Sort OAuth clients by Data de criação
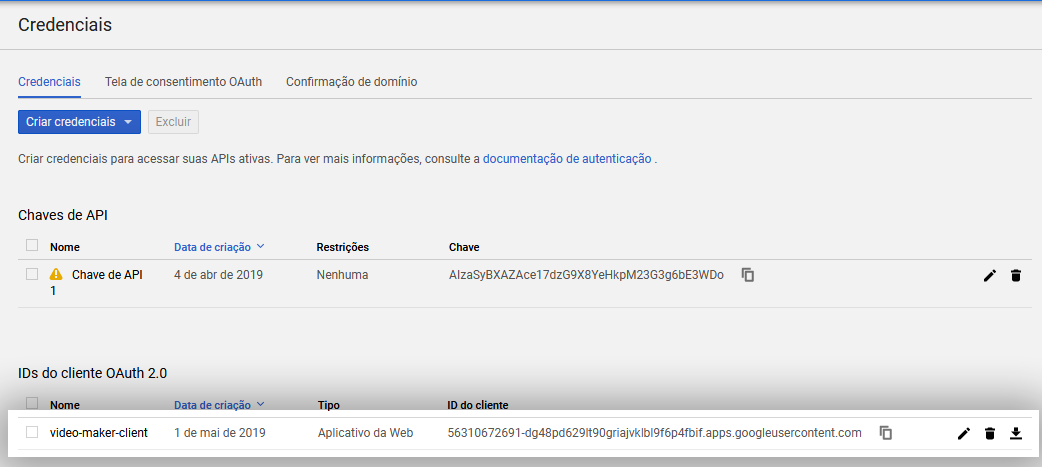The width and height of the screenshot is (1042, 467). click(x=219, y=405)
